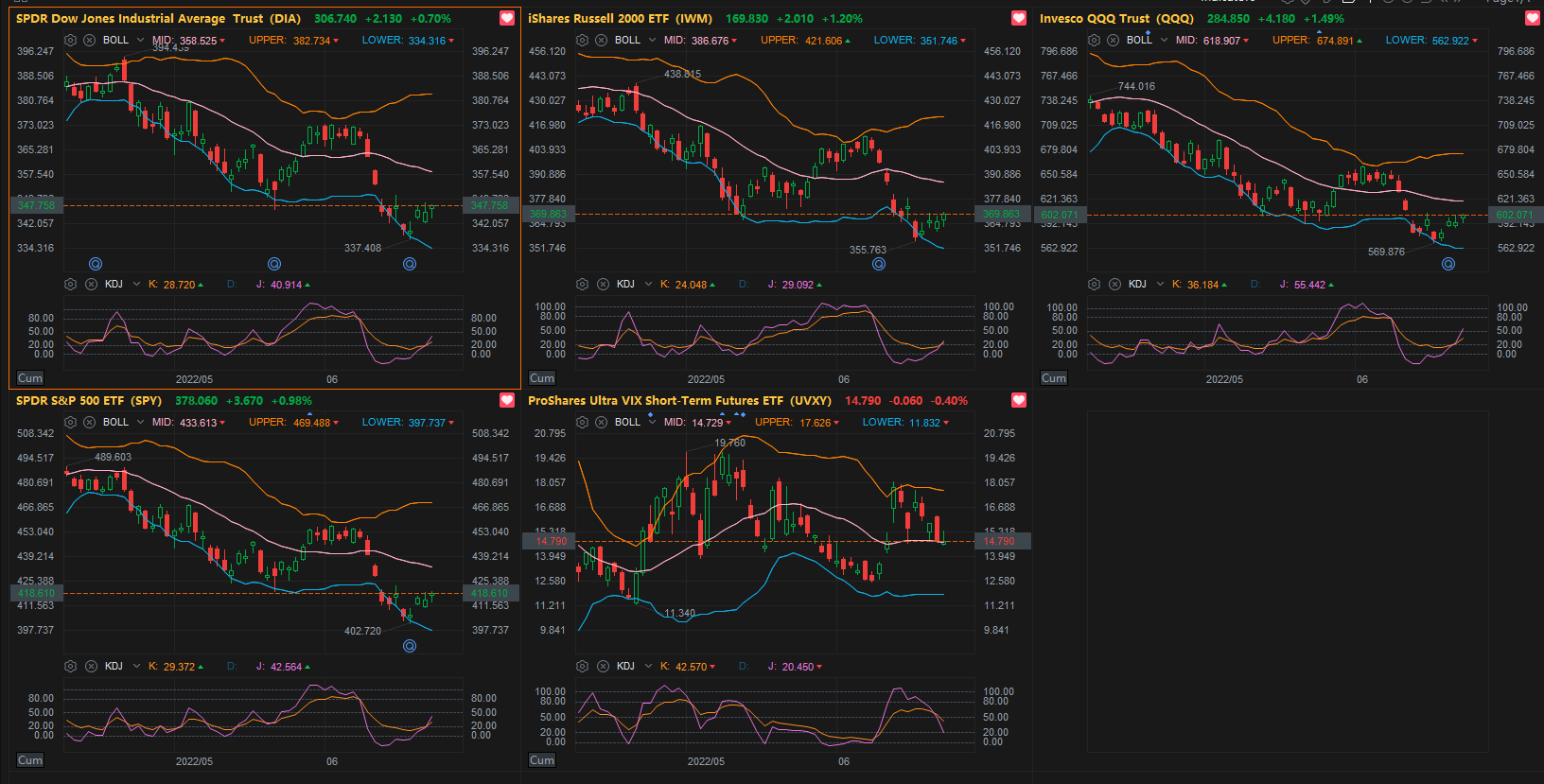The height and width of the screenshot is (784, 1544).
Task: Open BOLL settings gear on UVXY chart
Action: pos(582,423)
